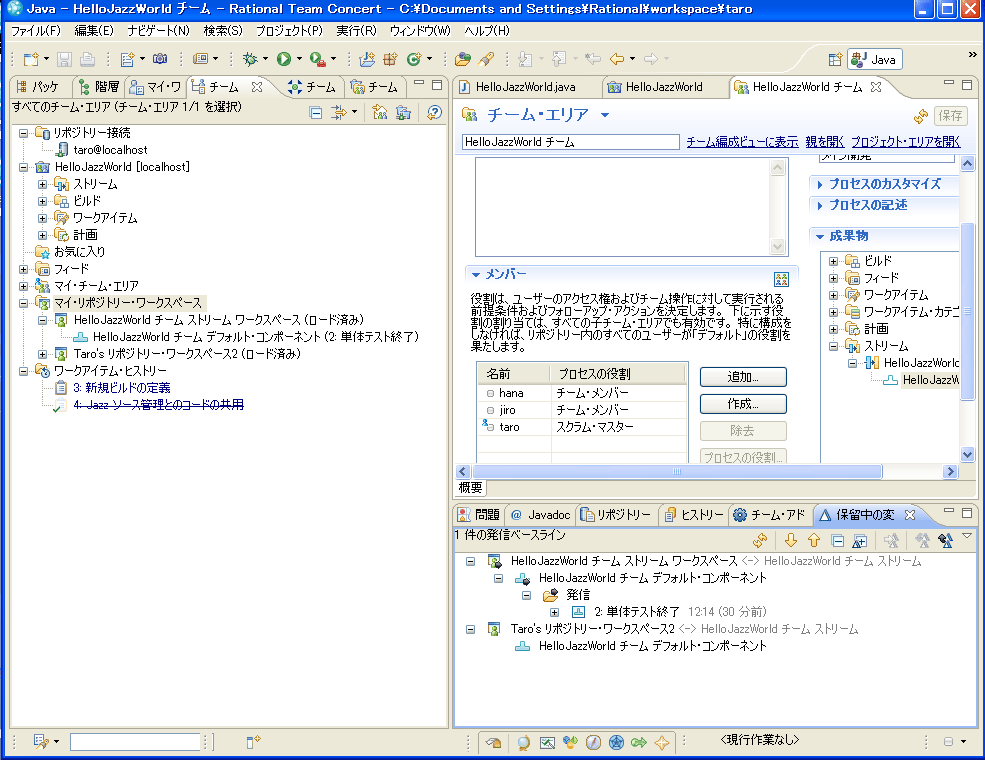Click the scroll down arrow of editor vertical scrollbar
The height and width of the screenshot is (760, 985).
[x=967, y=455]
